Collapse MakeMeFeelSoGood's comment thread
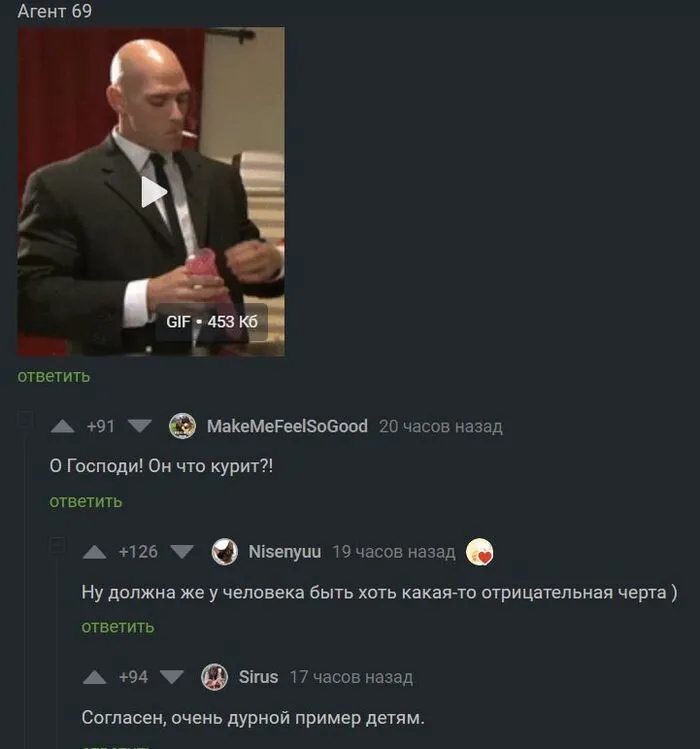700x749 pixels. (25, 419)
